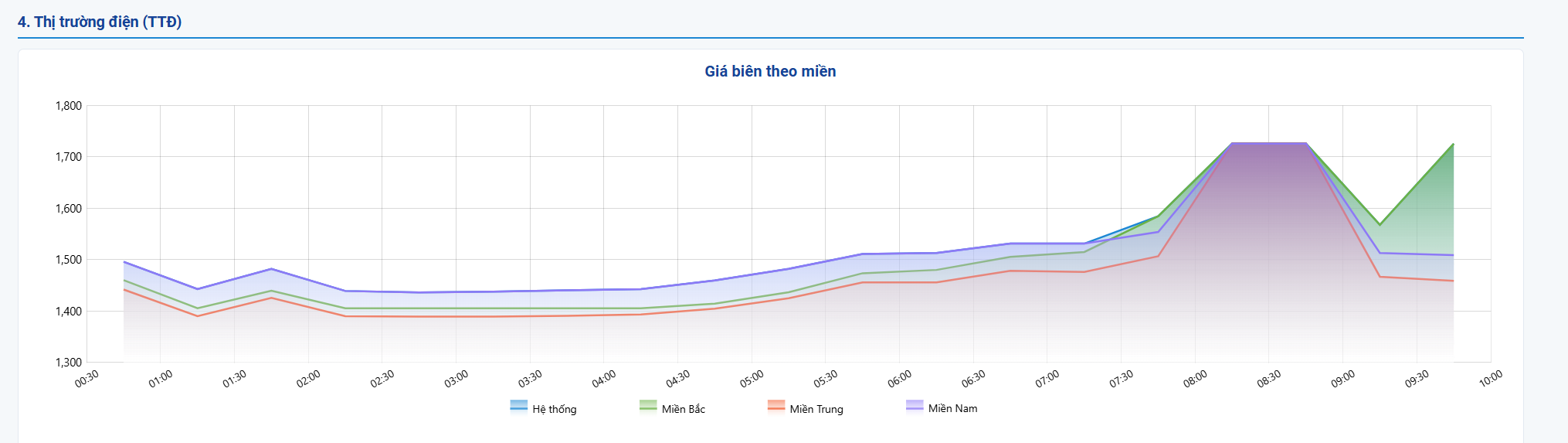The height and width of the screenshot is (443, 1568).
Task: Click the green Miền Bắc legend swatch
Action: (x=648, y=407)
